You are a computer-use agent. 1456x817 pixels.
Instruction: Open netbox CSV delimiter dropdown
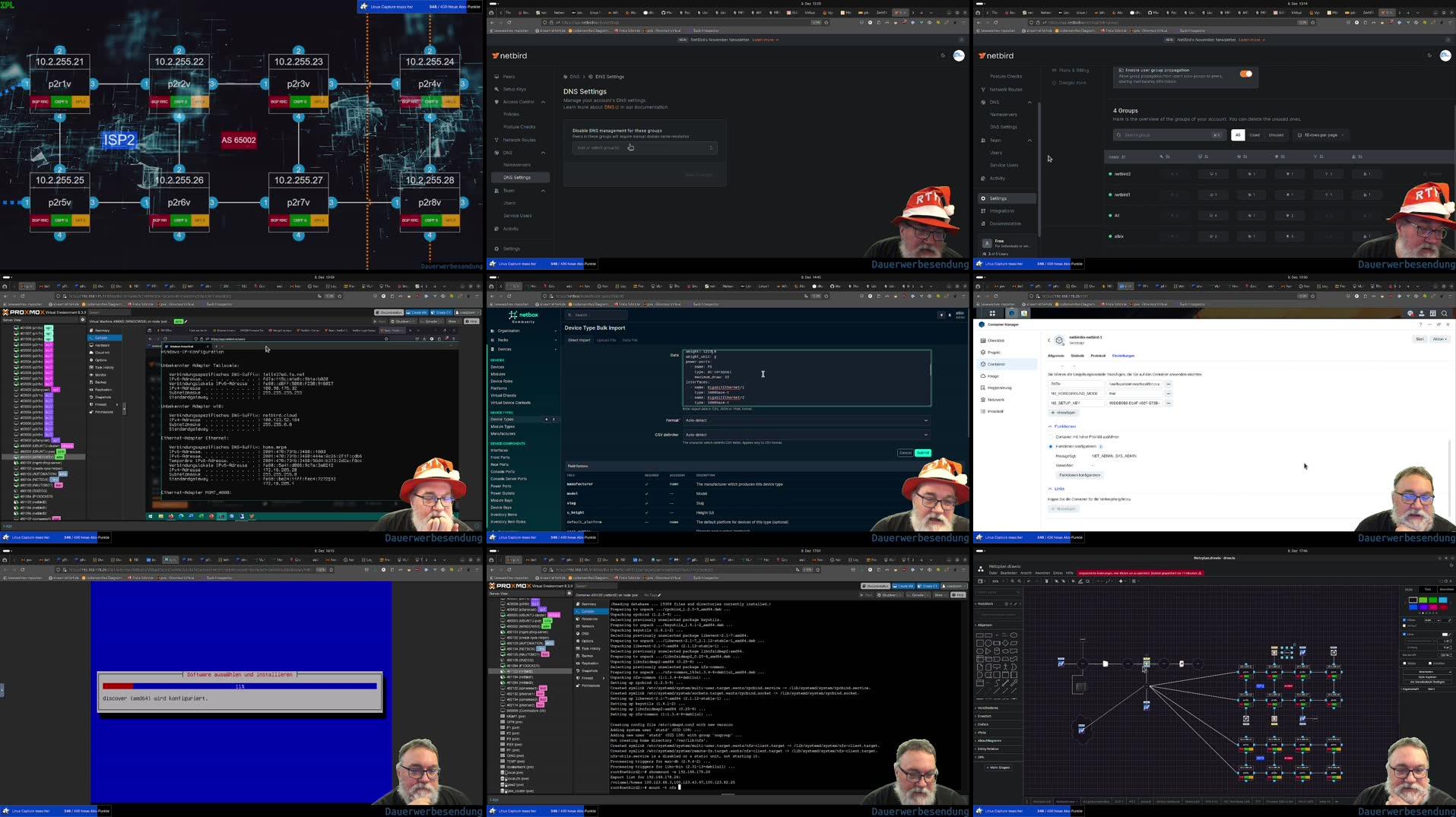[x=806, y=435]
